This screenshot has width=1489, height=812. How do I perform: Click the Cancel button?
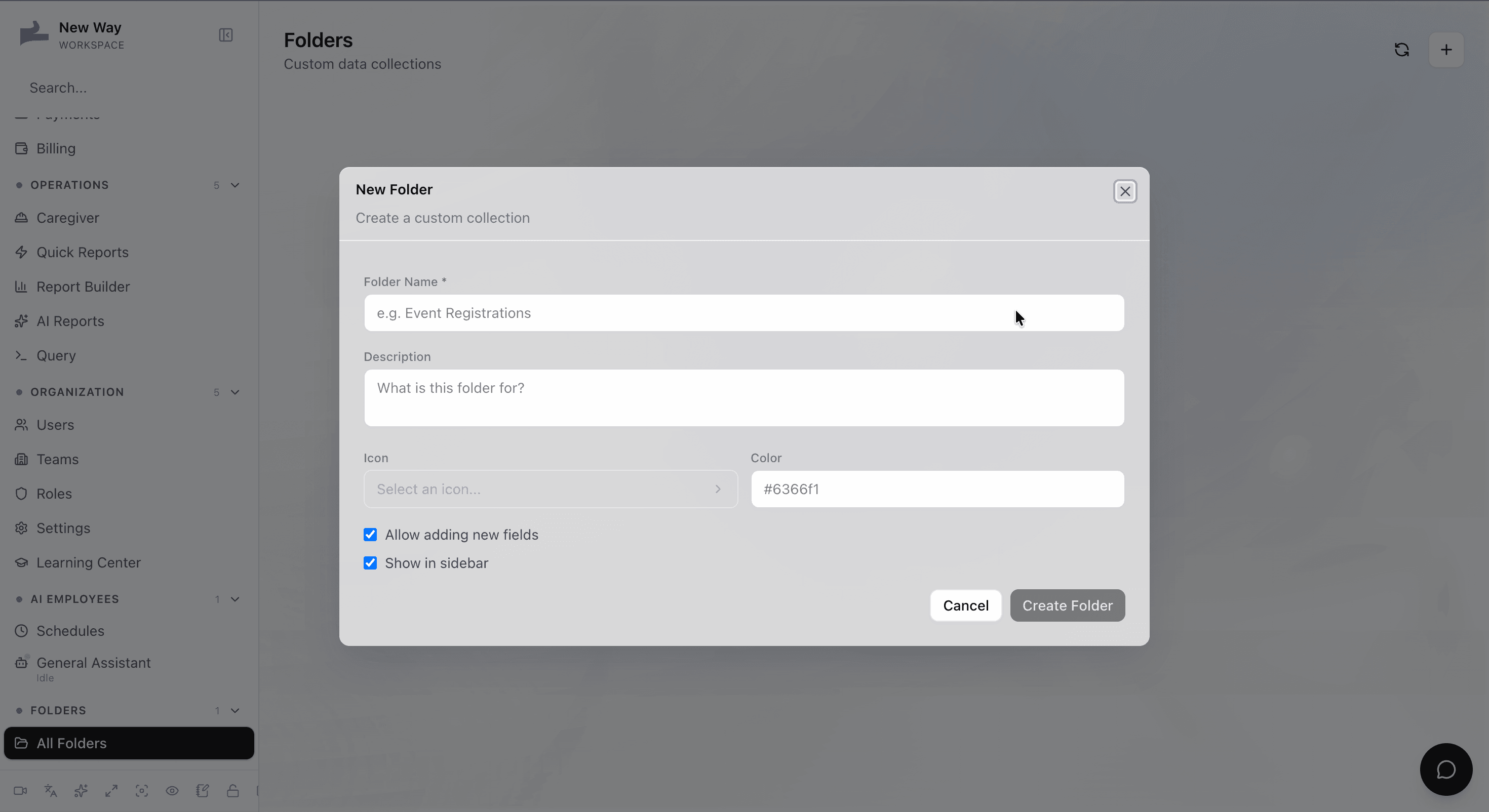[965, 605]
